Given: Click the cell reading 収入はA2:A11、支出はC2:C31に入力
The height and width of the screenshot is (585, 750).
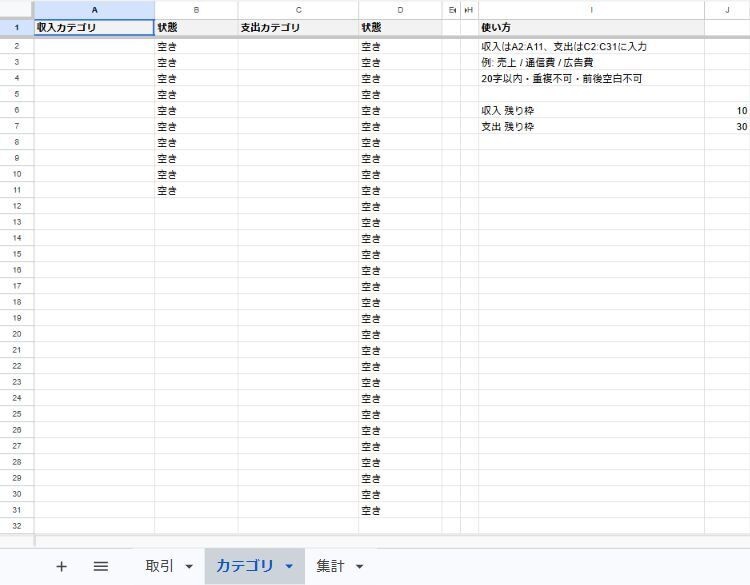Looking at the screenshot, I should (x=591, y=46).
